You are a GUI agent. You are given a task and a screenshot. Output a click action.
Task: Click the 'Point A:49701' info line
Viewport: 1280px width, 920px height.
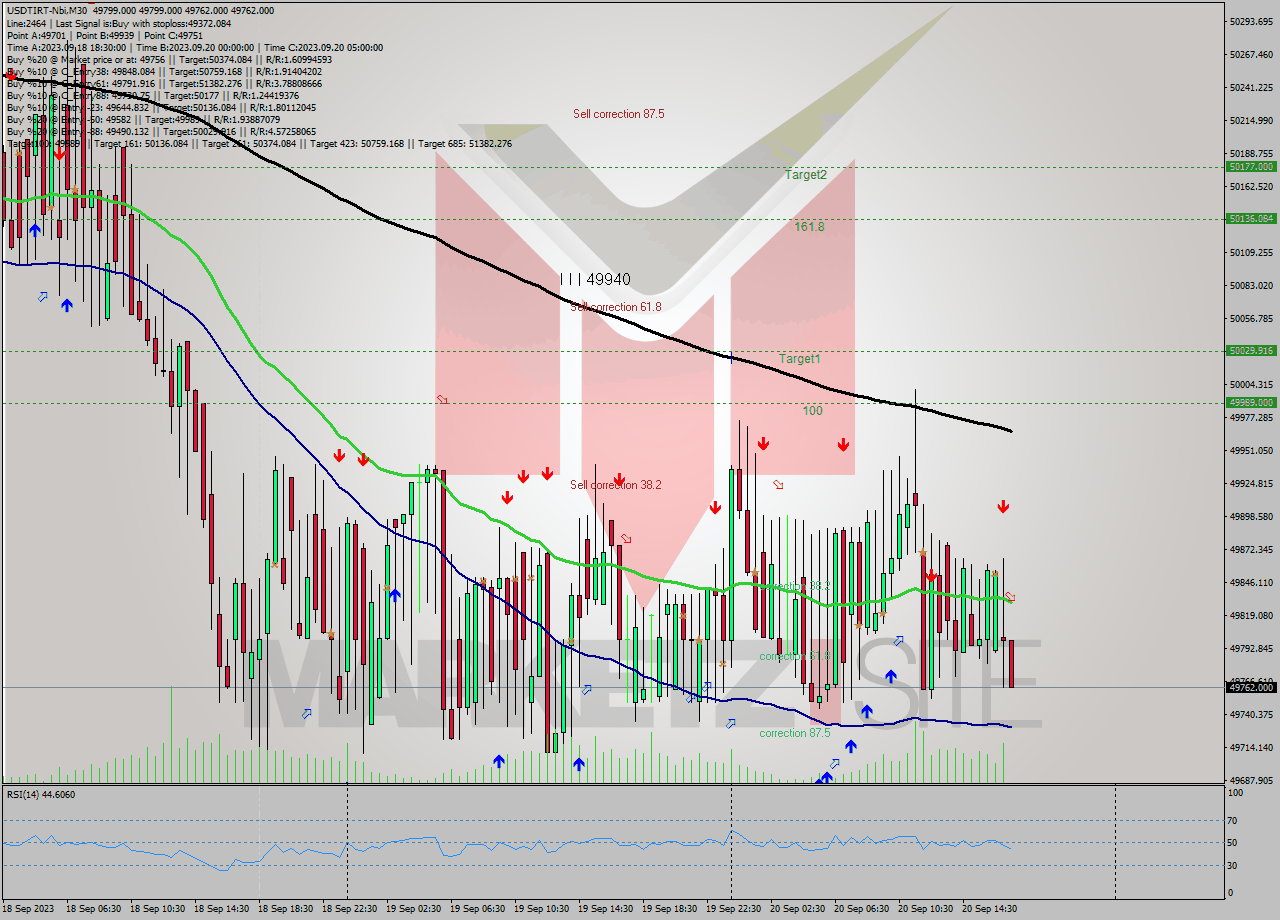(x=104, y=35)
